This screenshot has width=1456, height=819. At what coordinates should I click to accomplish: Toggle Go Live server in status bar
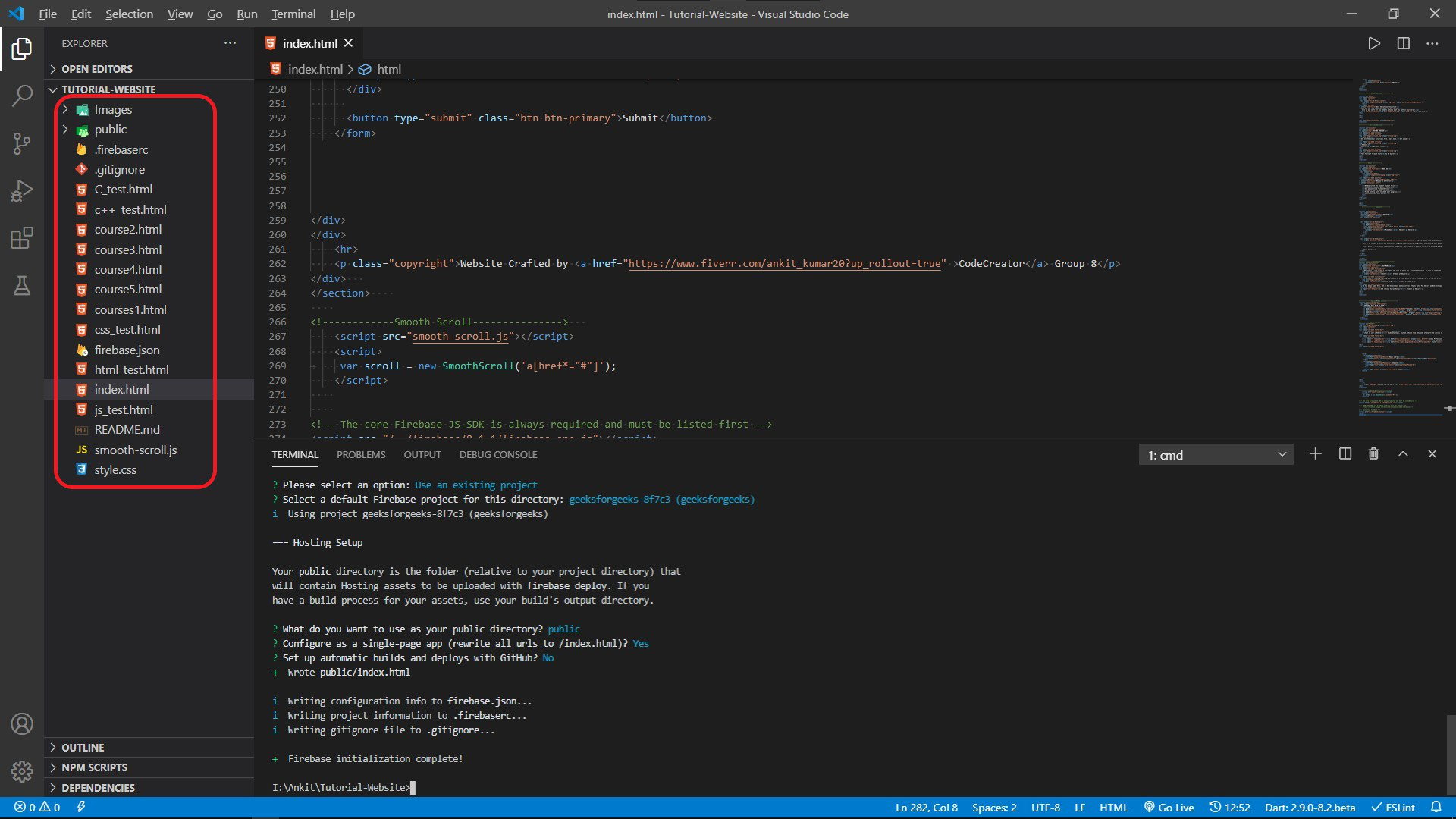1169,808
